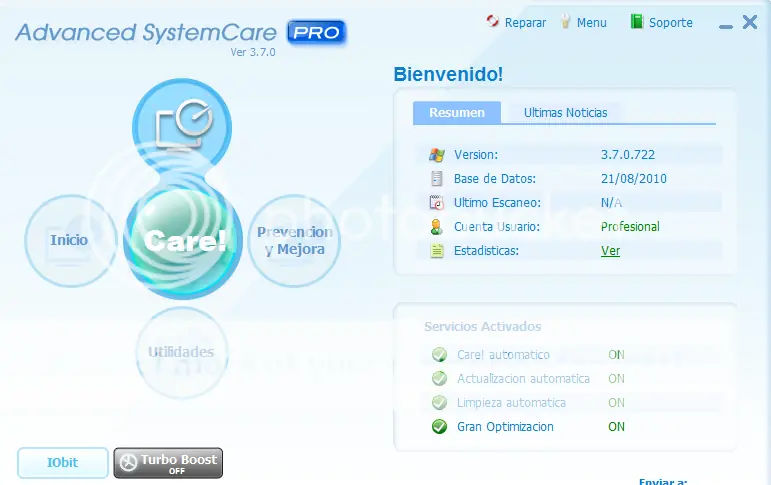Toggle the Turbo Boost OFF button
Screen dimensions: 771x485
click(x=168, y=463)
